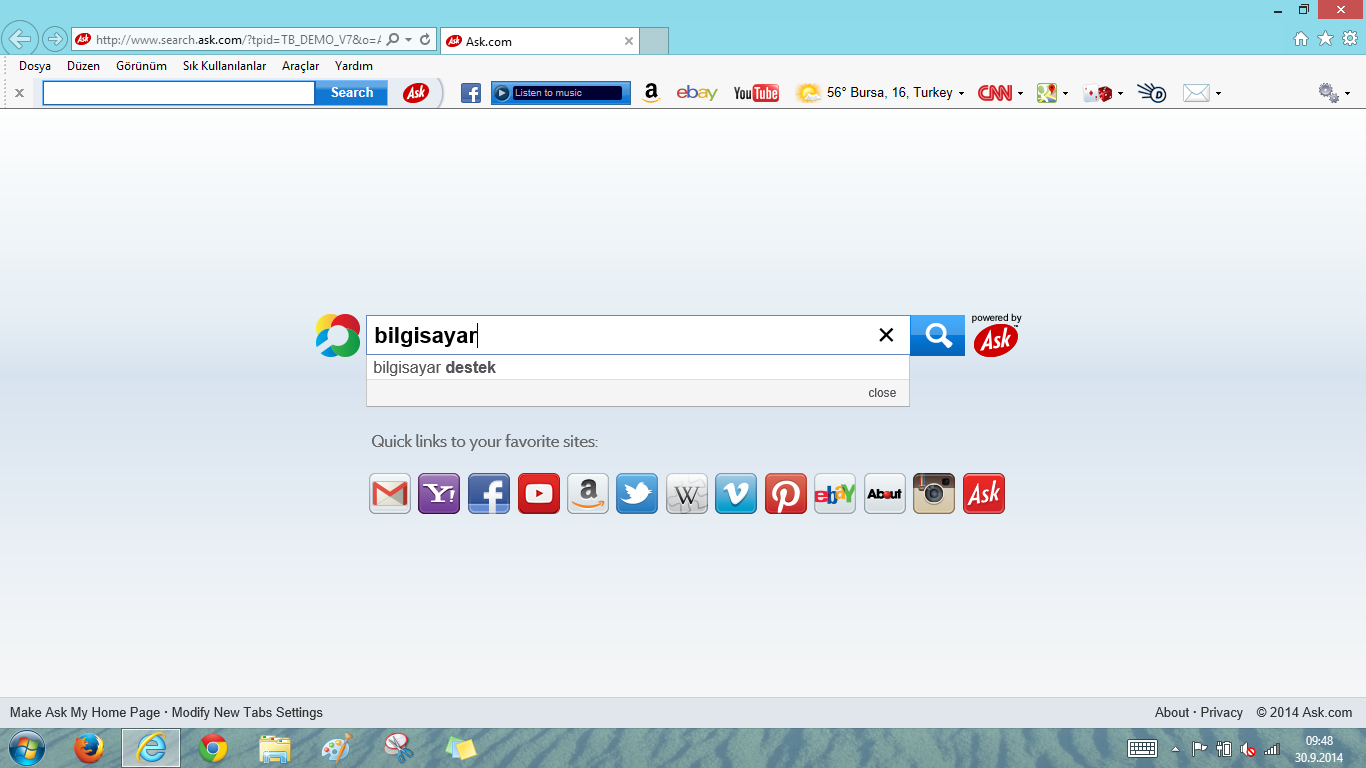Open the Sık Kullanılanlar menu
Viewport: 1366px width, 768px height.
(224, 66)
